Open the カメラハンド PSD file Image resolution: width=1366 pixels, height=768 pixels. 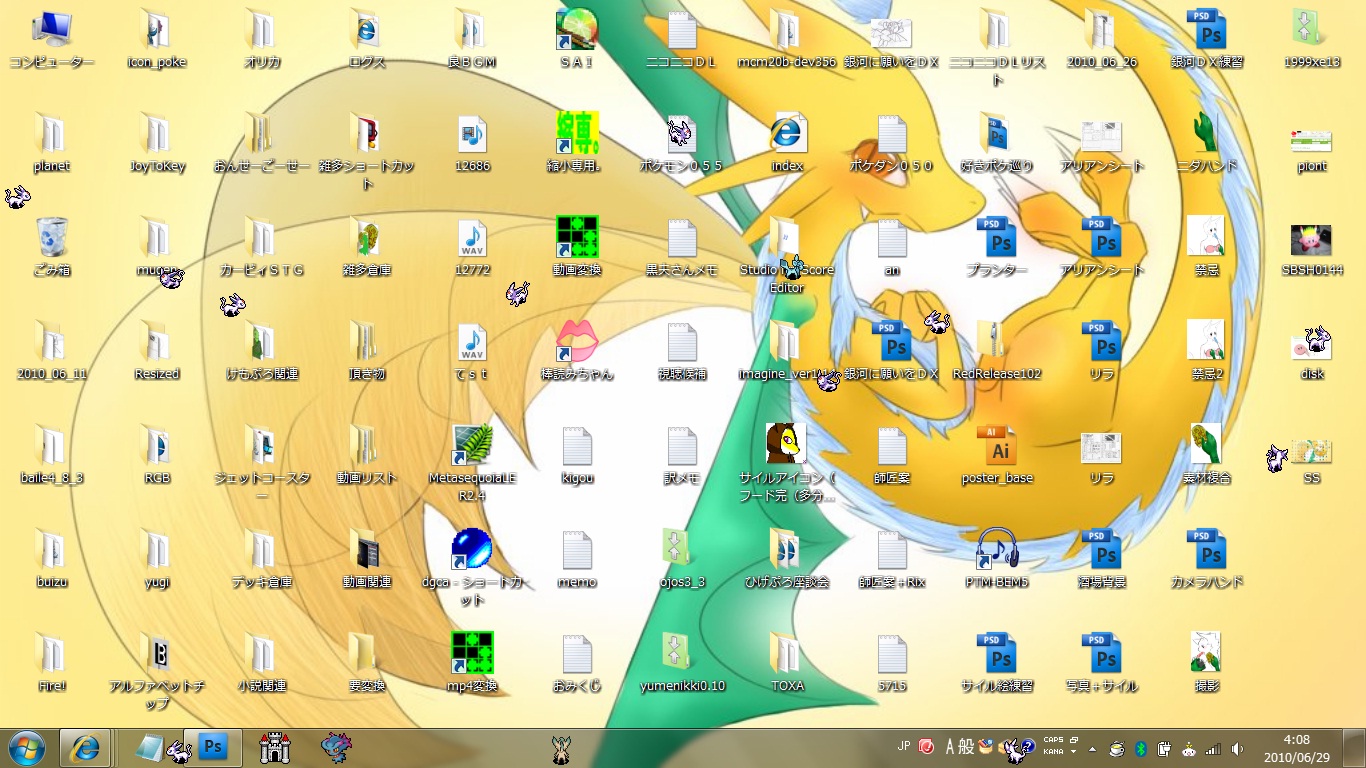point(1207,560)
